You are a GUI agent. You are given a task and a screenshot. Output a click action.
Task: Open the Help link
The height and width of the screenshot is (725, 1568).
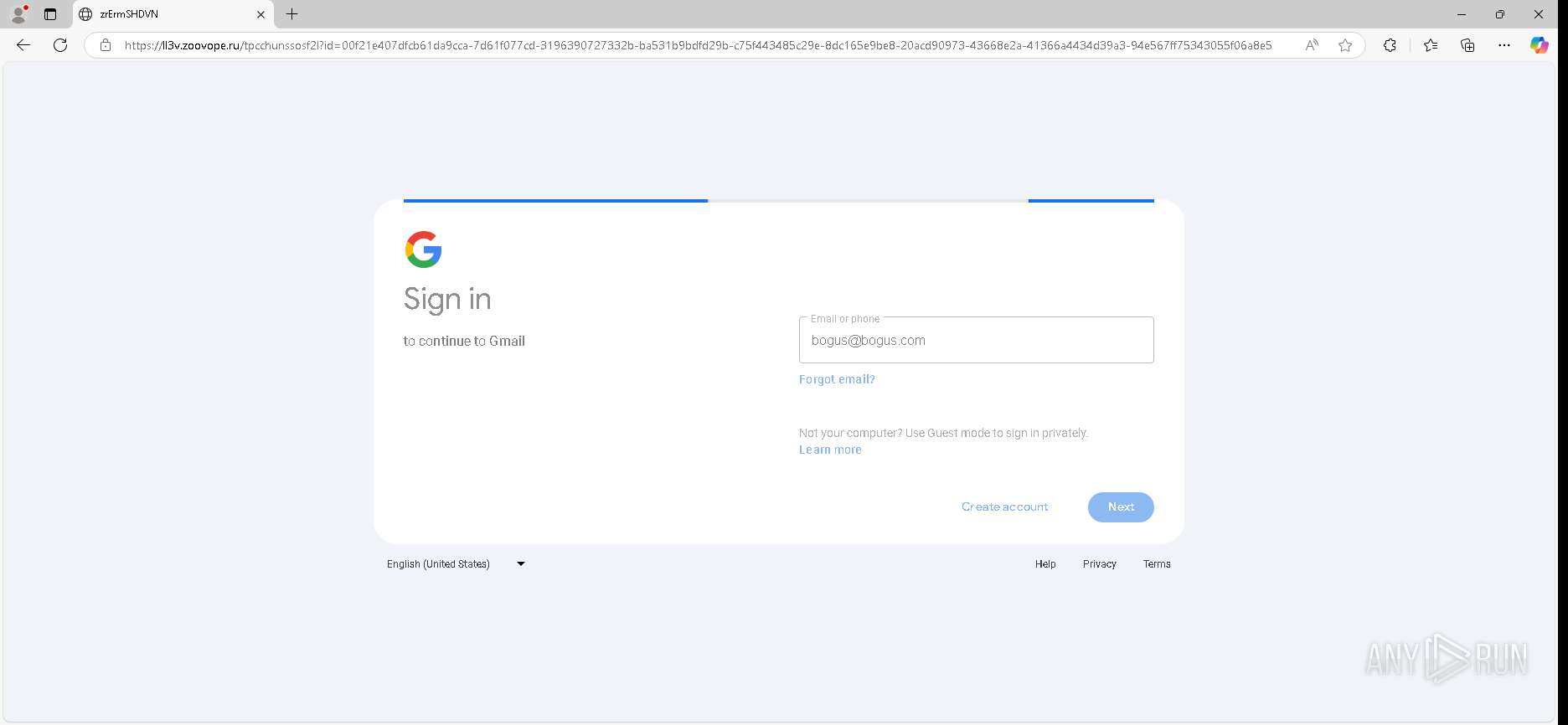[1045, 564]
